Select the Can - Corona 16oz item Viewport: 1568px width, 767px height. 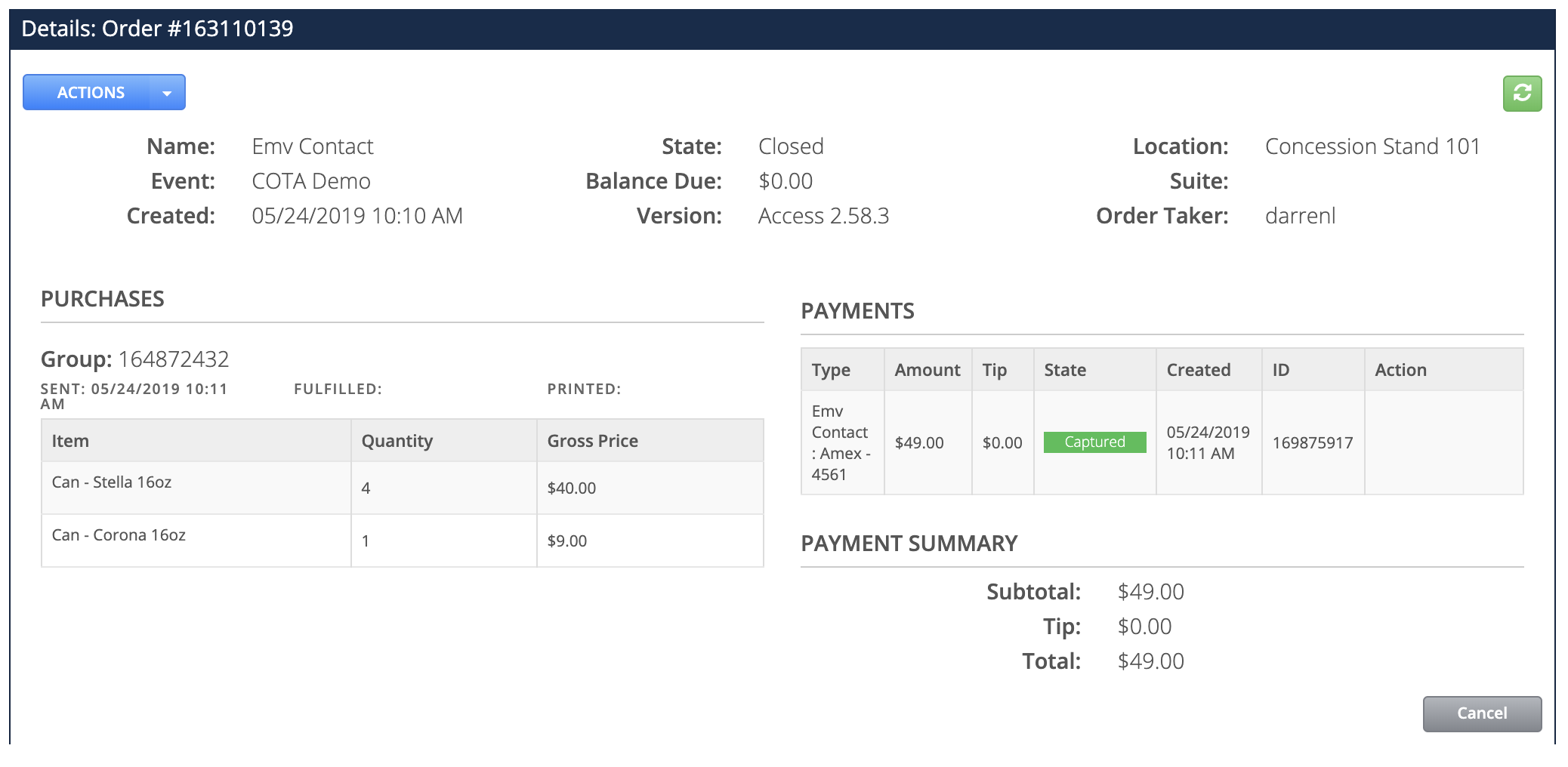(119, 535)
